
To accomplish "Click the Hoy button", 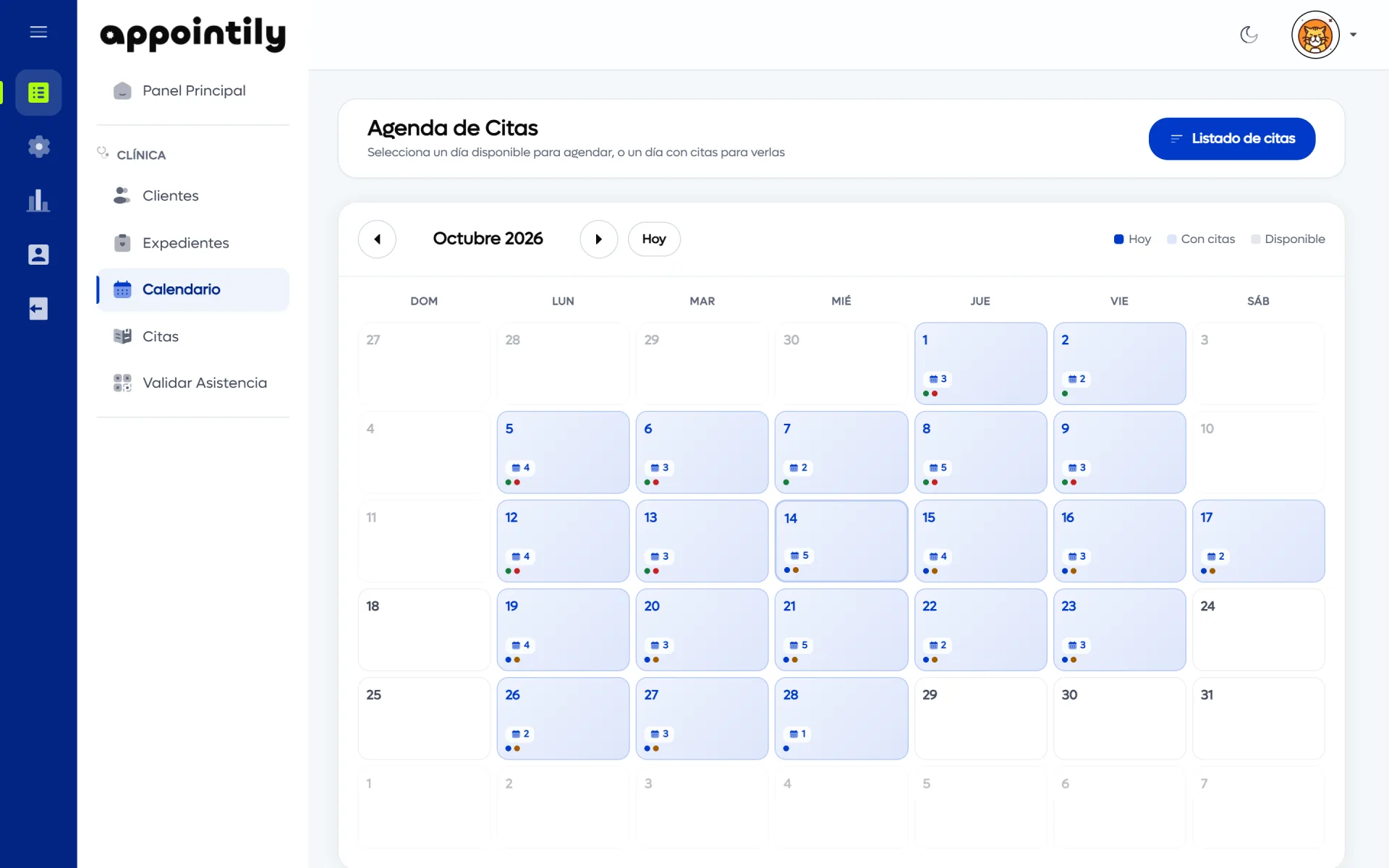I will (x=654, y=239).
